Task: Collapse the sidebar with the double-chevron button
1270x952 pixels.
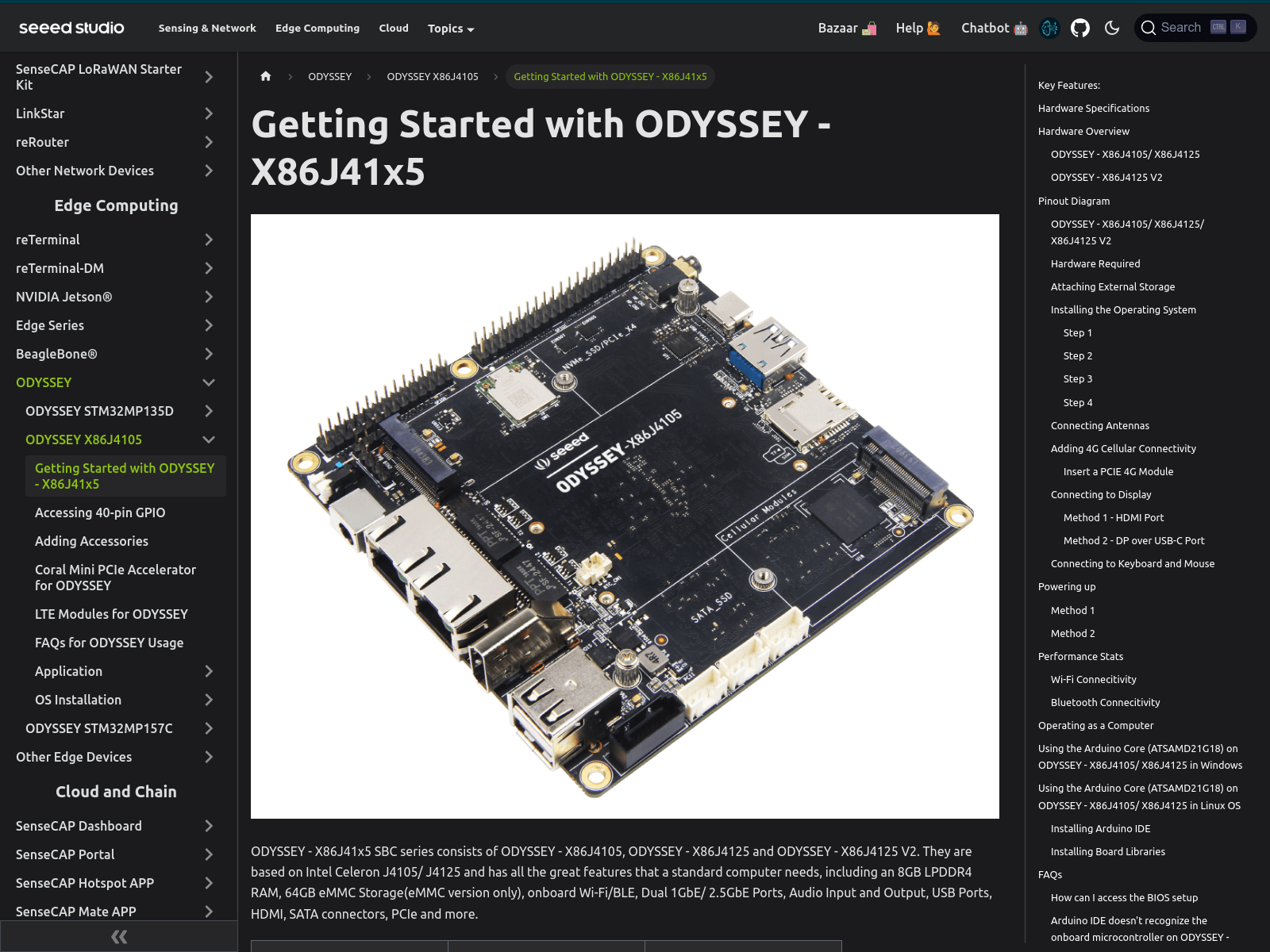Action: [119, 937]
